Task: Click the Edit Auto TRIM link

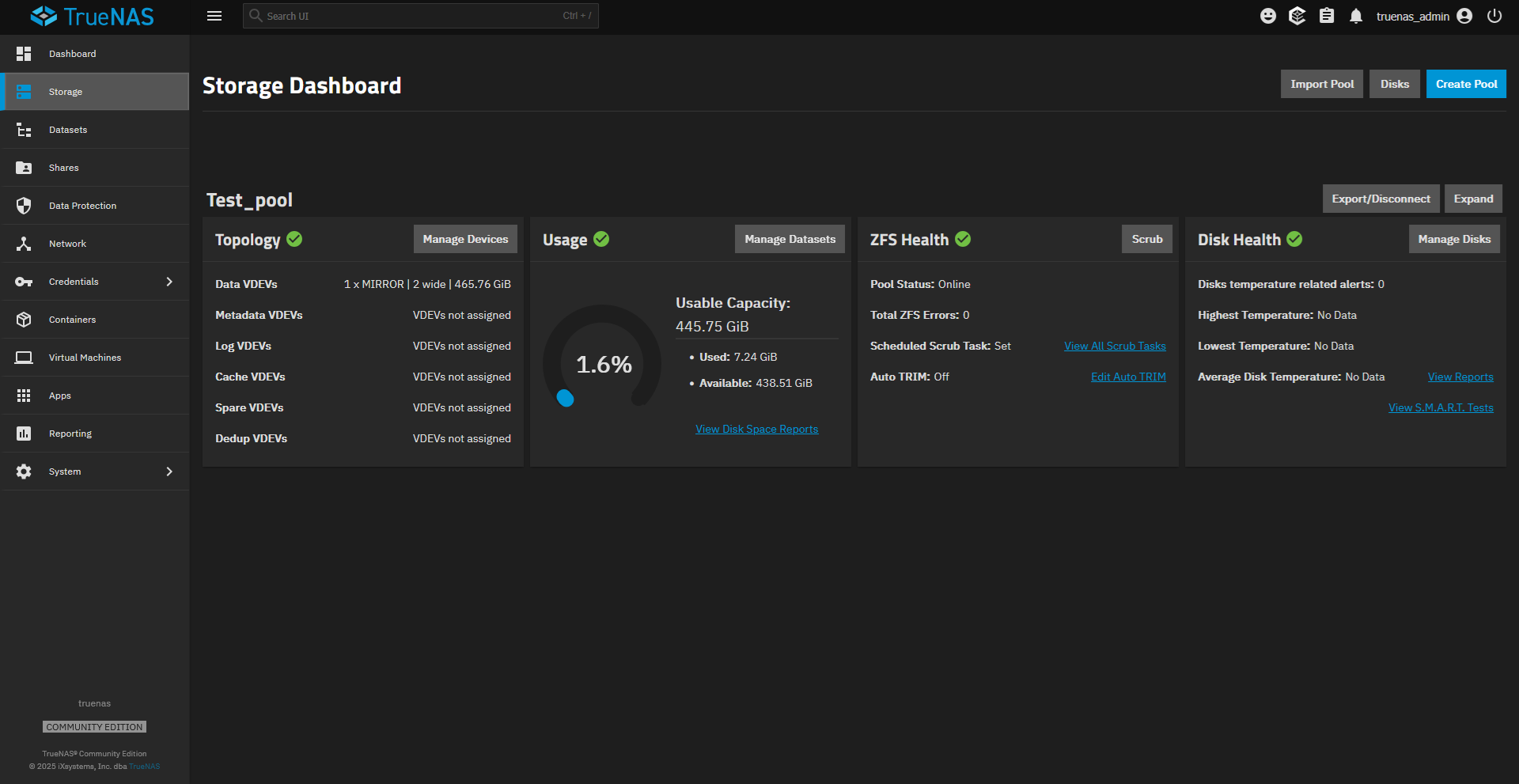Action: click(x=1128, y=377)
